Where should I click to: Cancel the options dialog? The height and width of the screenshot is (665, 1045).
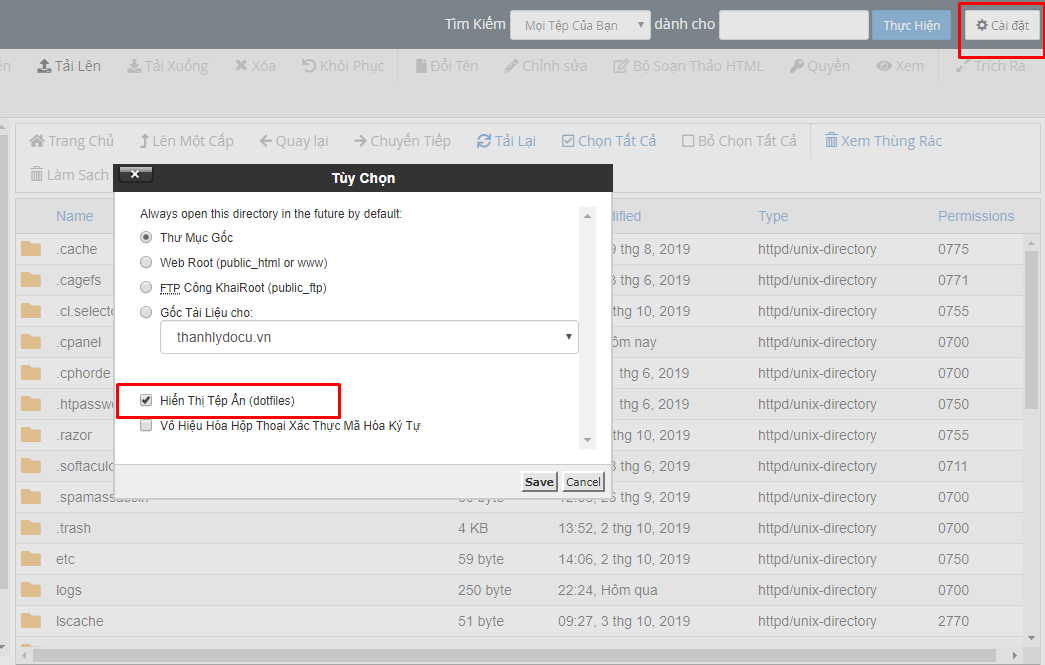[583, 482]
